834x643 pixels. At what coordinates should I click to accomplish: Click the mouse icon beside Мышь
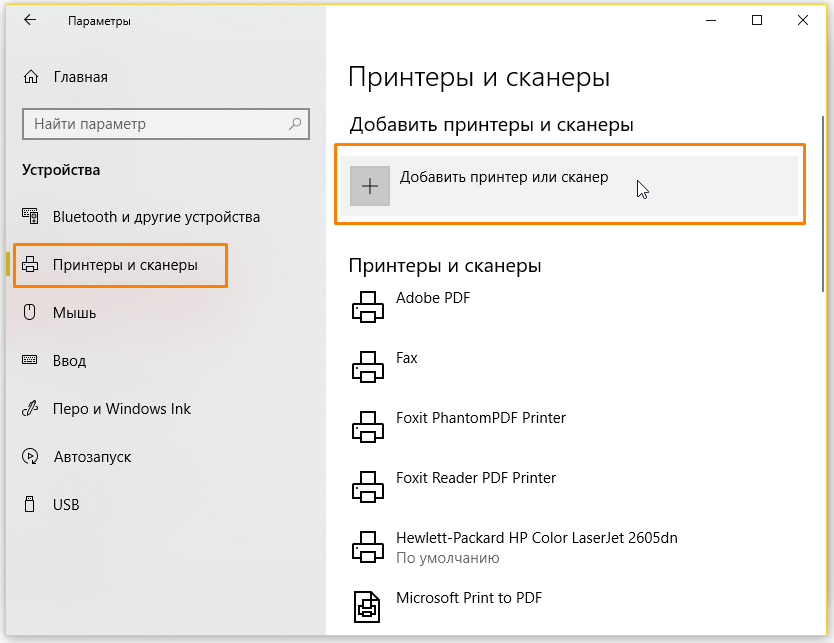[31, 312]
